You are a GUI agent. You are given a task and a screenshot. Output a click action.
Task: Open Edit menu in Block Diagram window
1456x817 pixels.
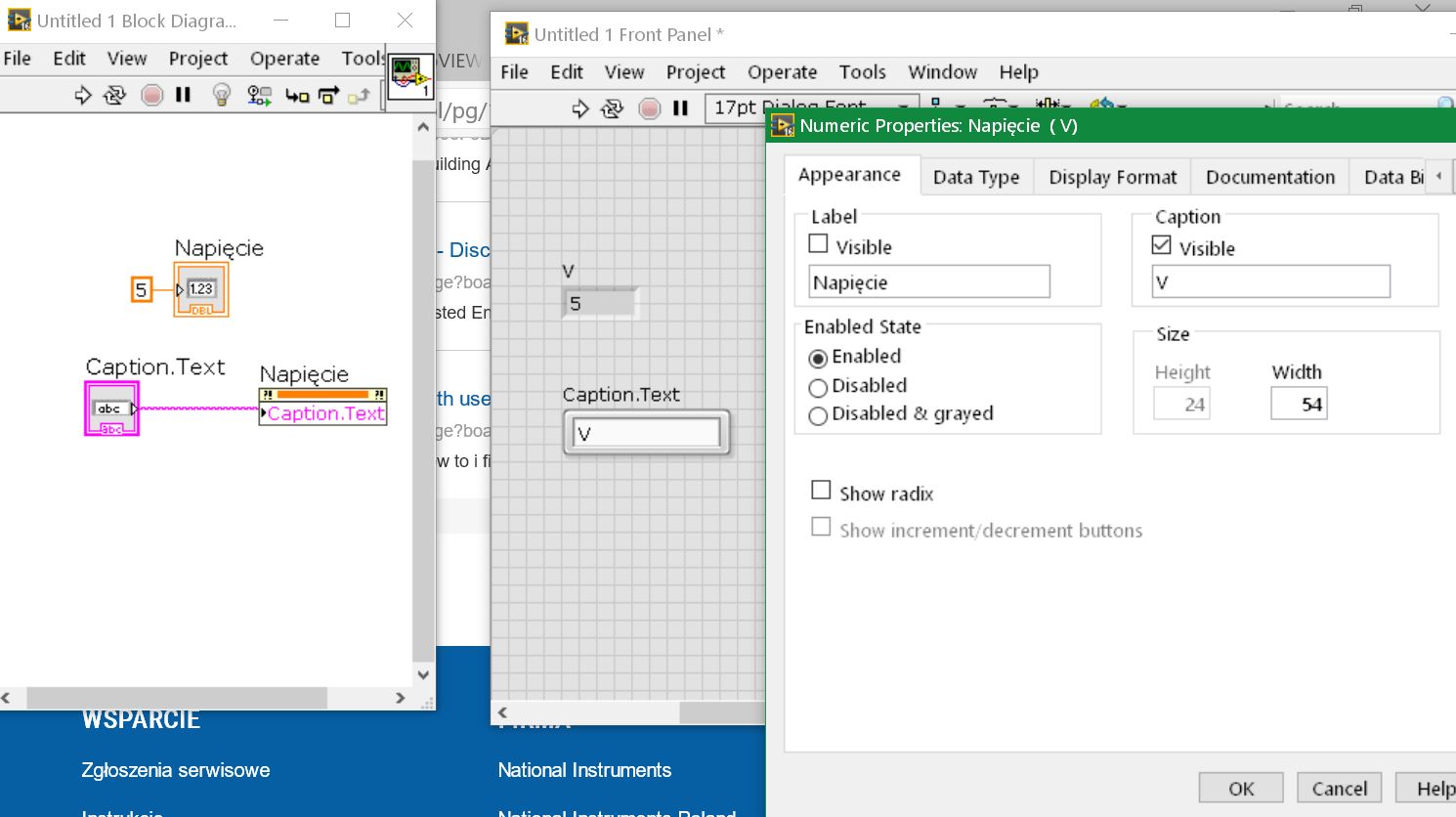pyautogui.click(x=69, y=59)
